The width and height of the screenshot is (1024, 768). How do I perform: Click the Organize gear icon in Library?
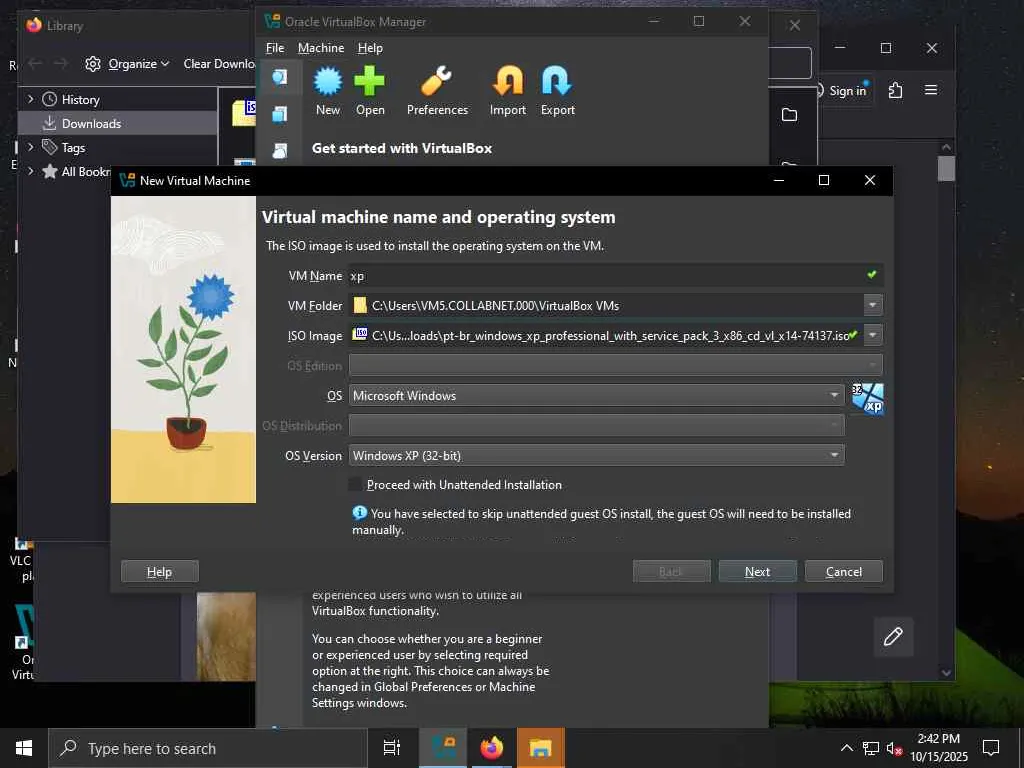93,63
